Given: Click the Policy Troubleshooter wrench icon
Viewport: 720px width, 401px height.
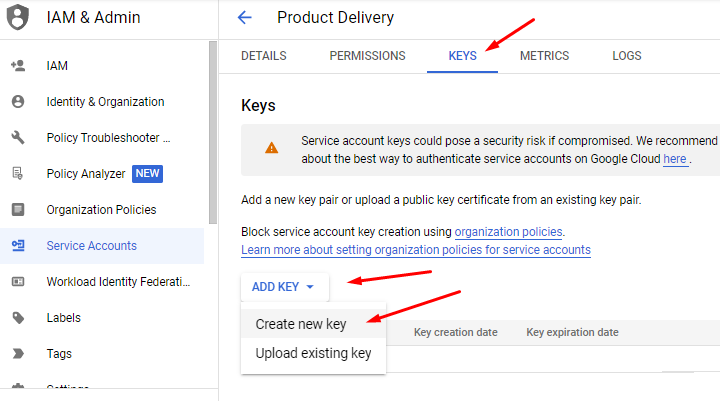Looking at the screenshot, I should pos(18,137).
